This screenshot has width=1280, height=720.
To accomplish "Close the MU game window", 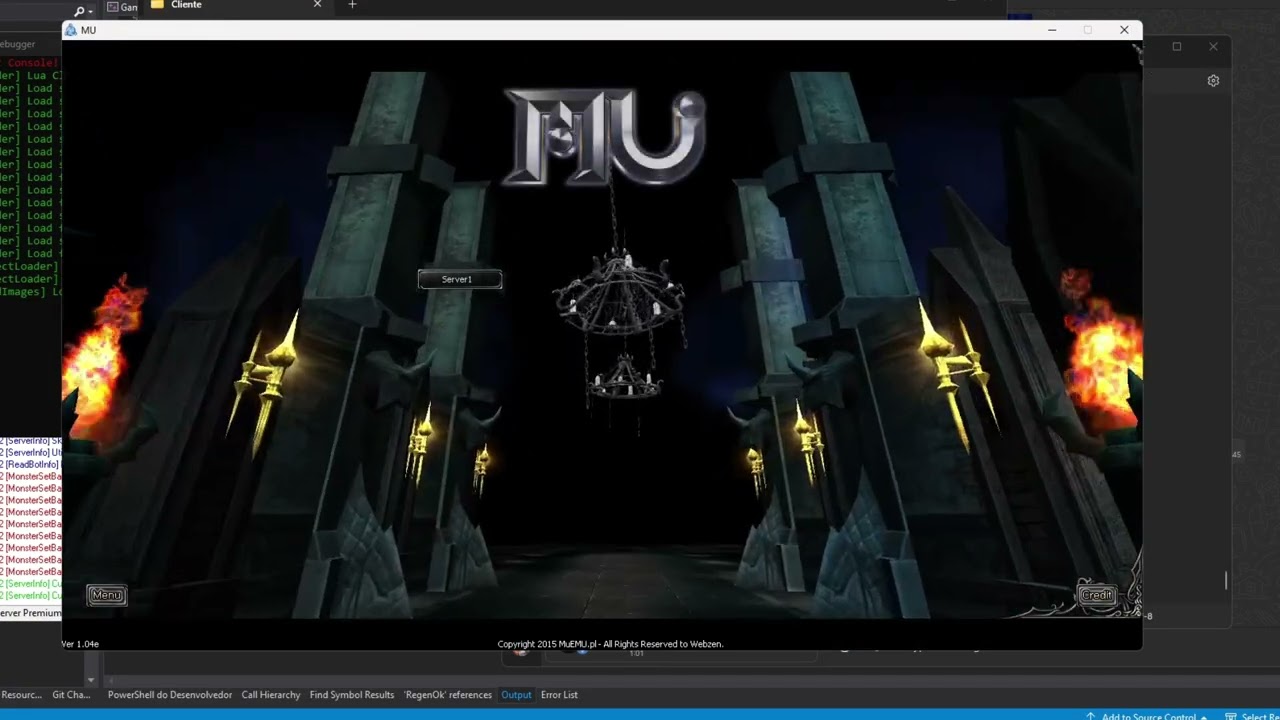I will [x=1124, y=30].
